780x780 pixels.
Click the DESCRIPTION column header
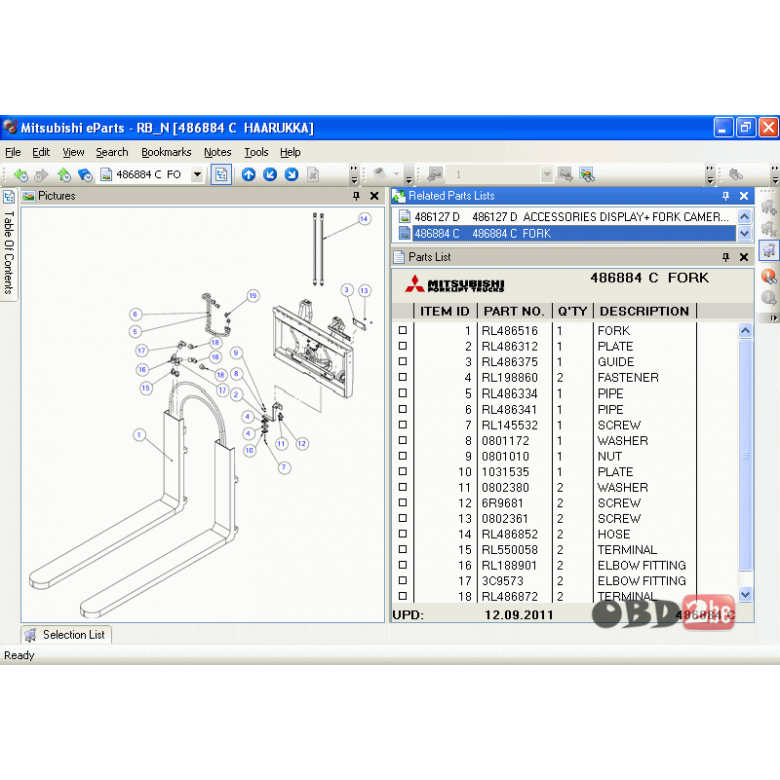[644, 311]
